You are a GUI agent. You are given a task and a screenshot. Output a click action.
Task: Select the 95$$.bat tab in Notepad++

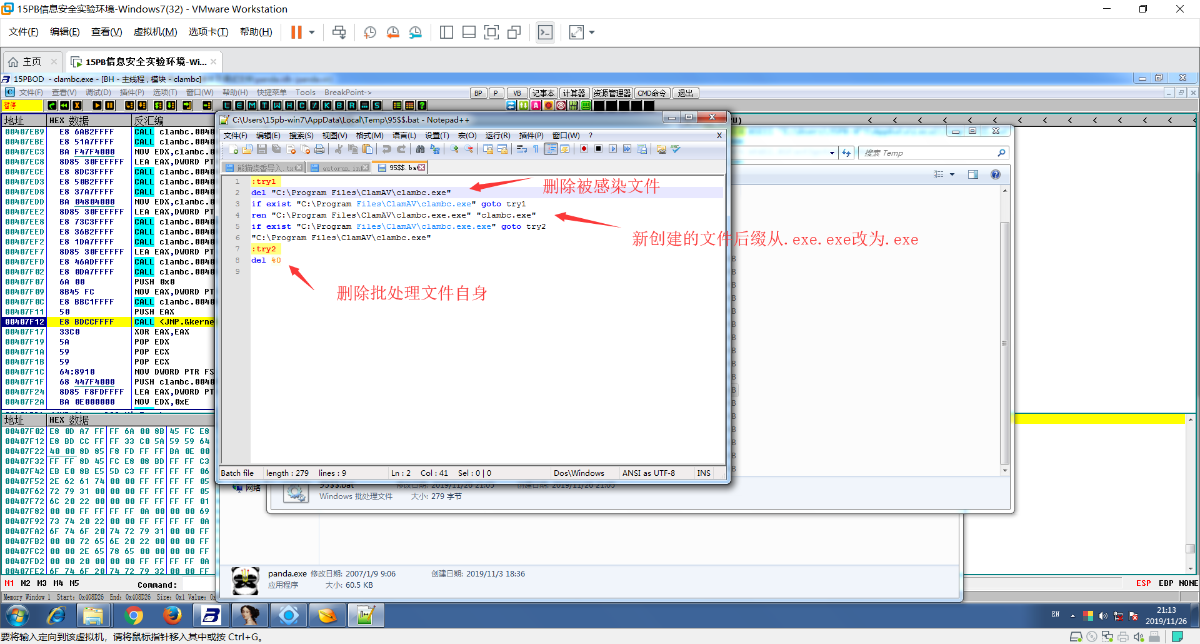(401, 167)
